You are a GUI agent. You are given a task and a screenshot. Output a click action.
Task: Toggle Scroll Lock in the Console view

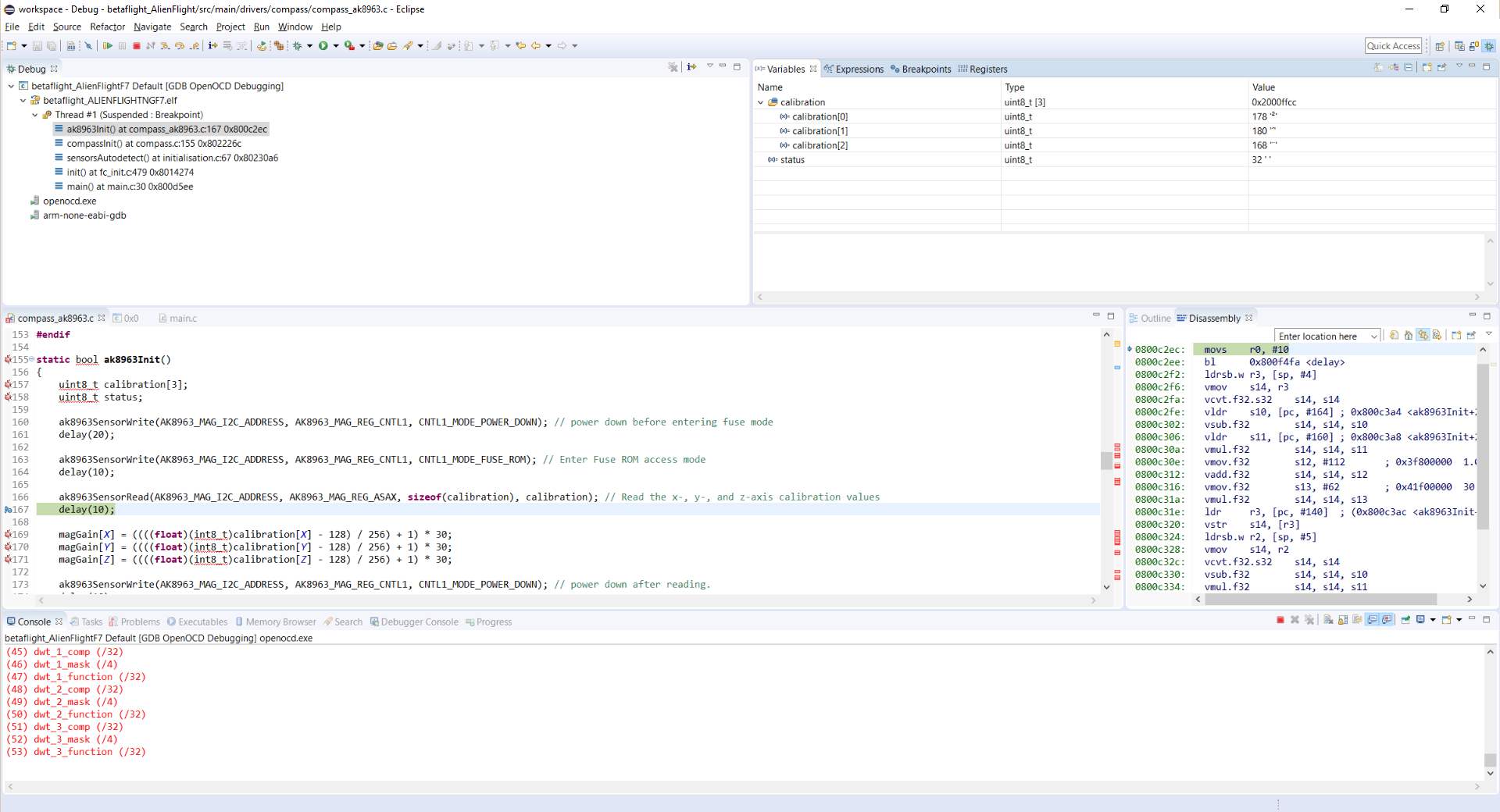coord(1343,621)
